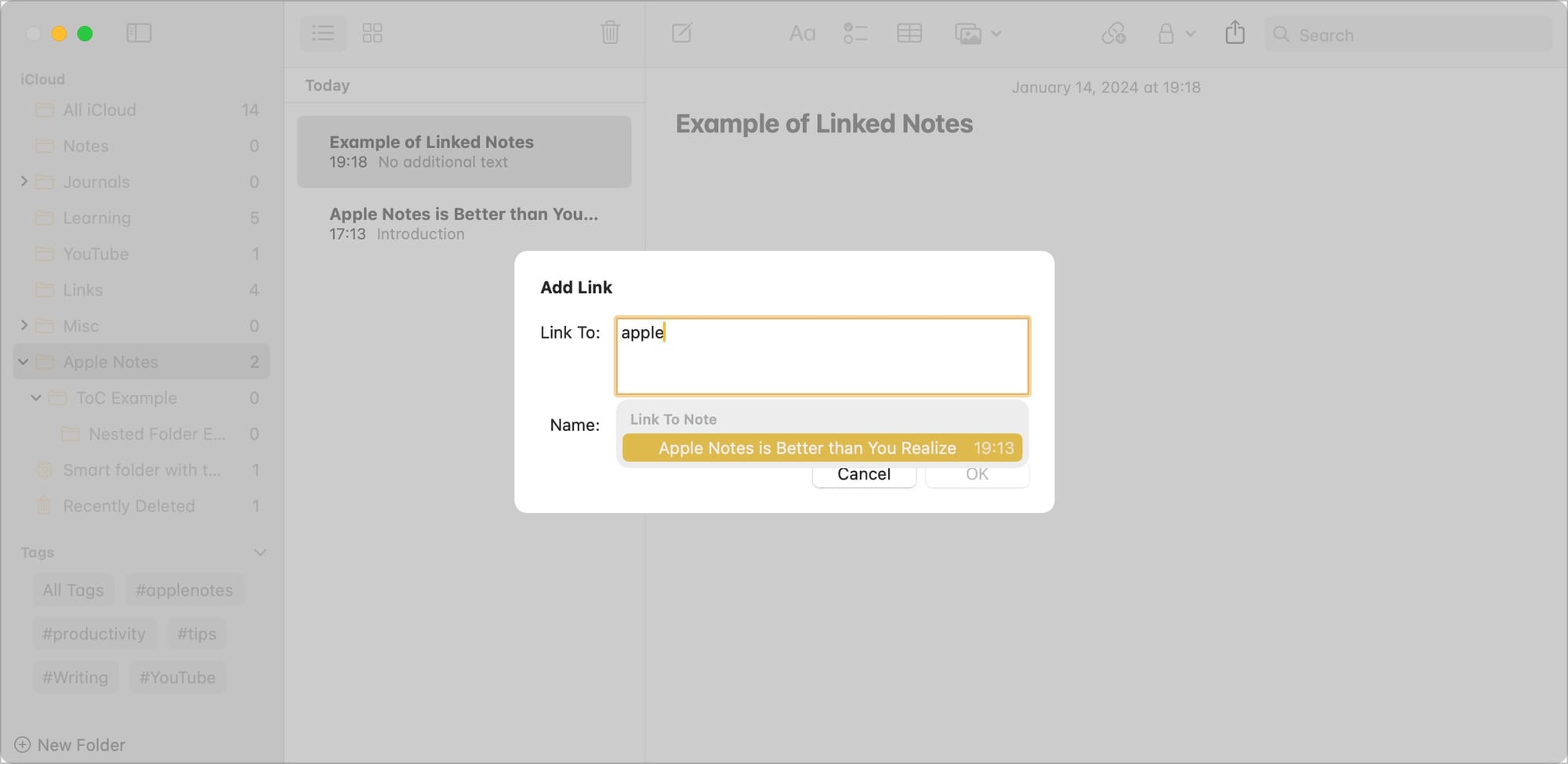
Task: Switch to list view
Action: coord(323,33)
